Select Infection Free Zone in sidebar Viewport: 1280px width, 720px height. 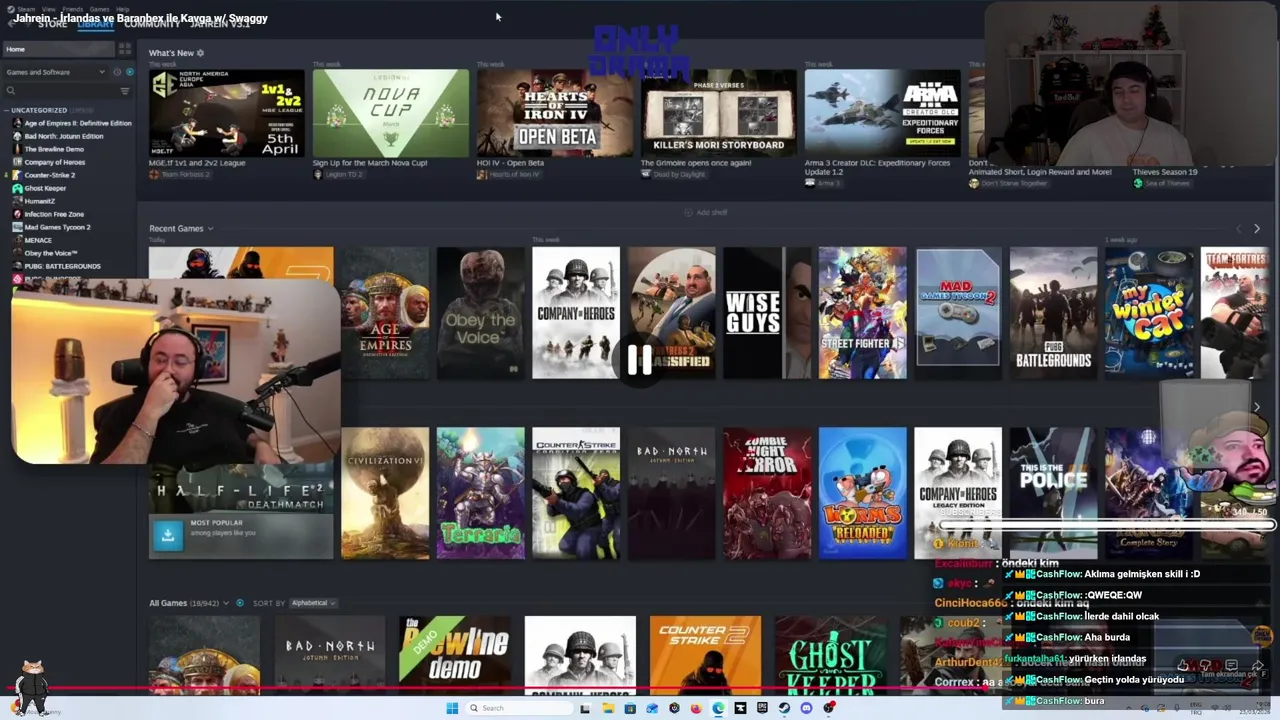tap(48, 214)
